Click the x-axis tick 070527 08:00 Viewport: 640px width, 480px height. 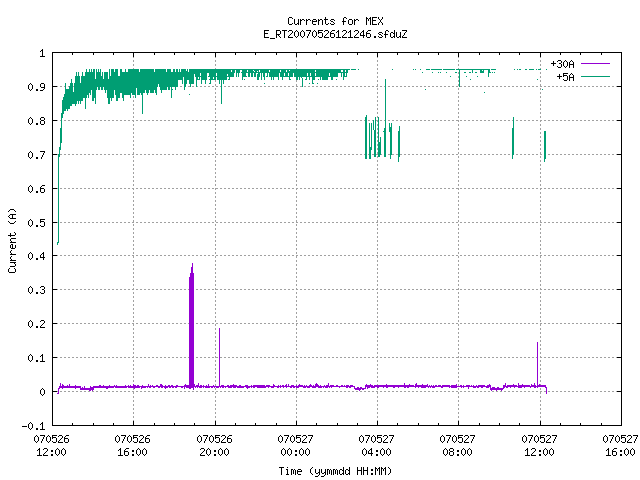458,446
